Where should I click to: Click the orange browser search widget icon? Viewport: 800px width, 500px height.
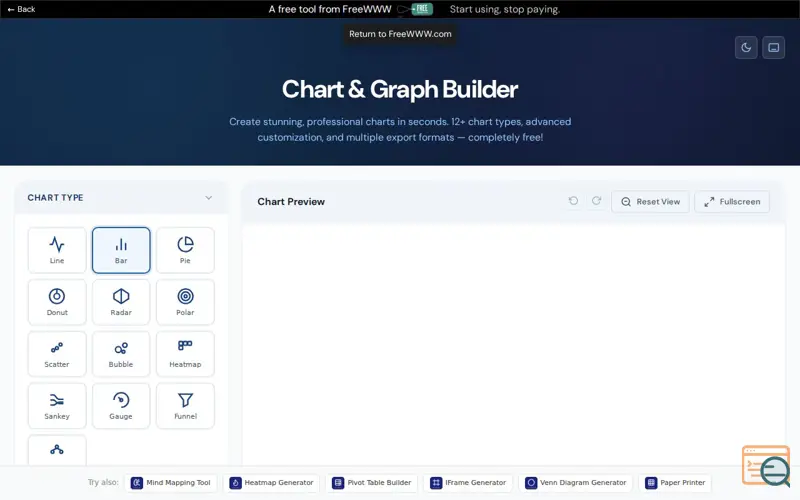(766, 465)
